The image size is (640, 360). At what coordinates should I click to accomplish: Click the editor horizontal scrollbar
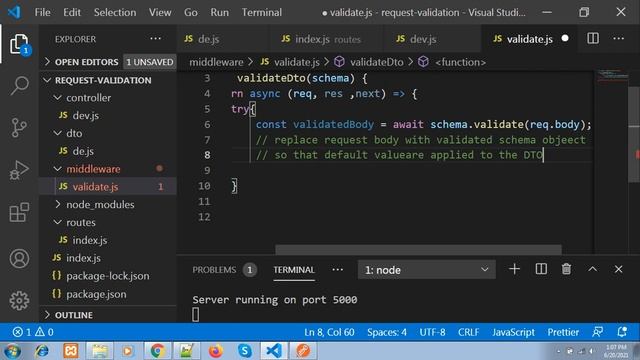[x=418, y=249]
